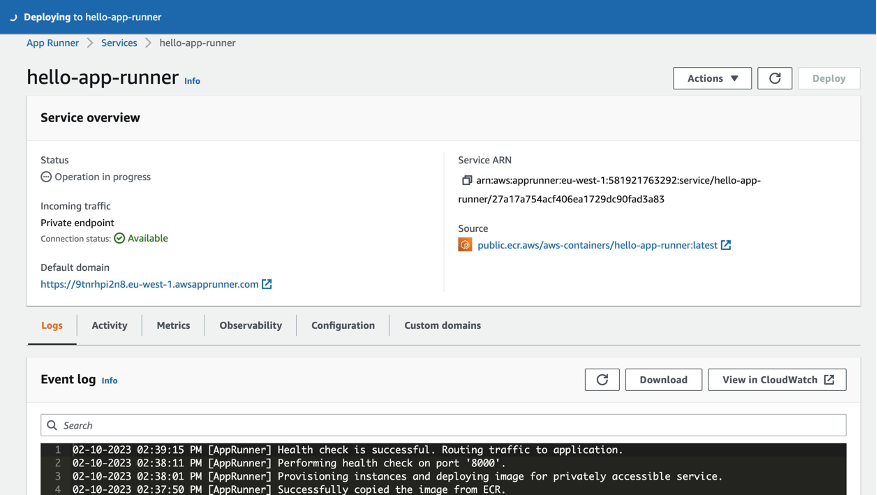Viewport: 877px width, 495px height.
Task: Click the magnifier icon in the search box
Action: 52,425
